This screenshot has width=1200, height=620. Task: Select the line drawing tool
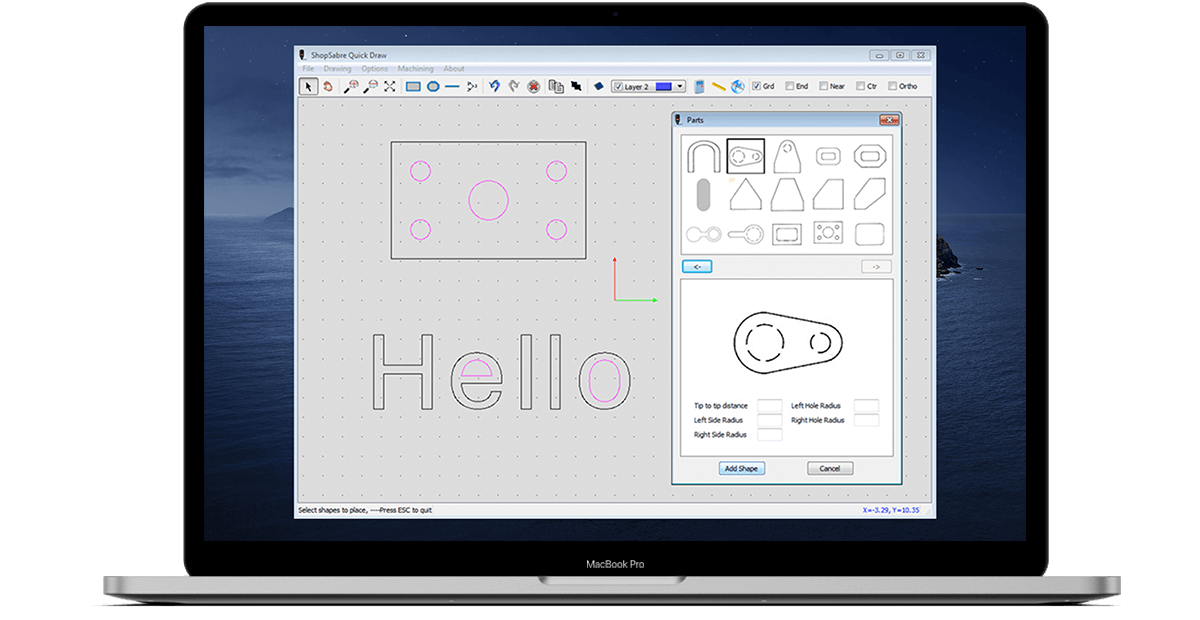pos(452,87)
